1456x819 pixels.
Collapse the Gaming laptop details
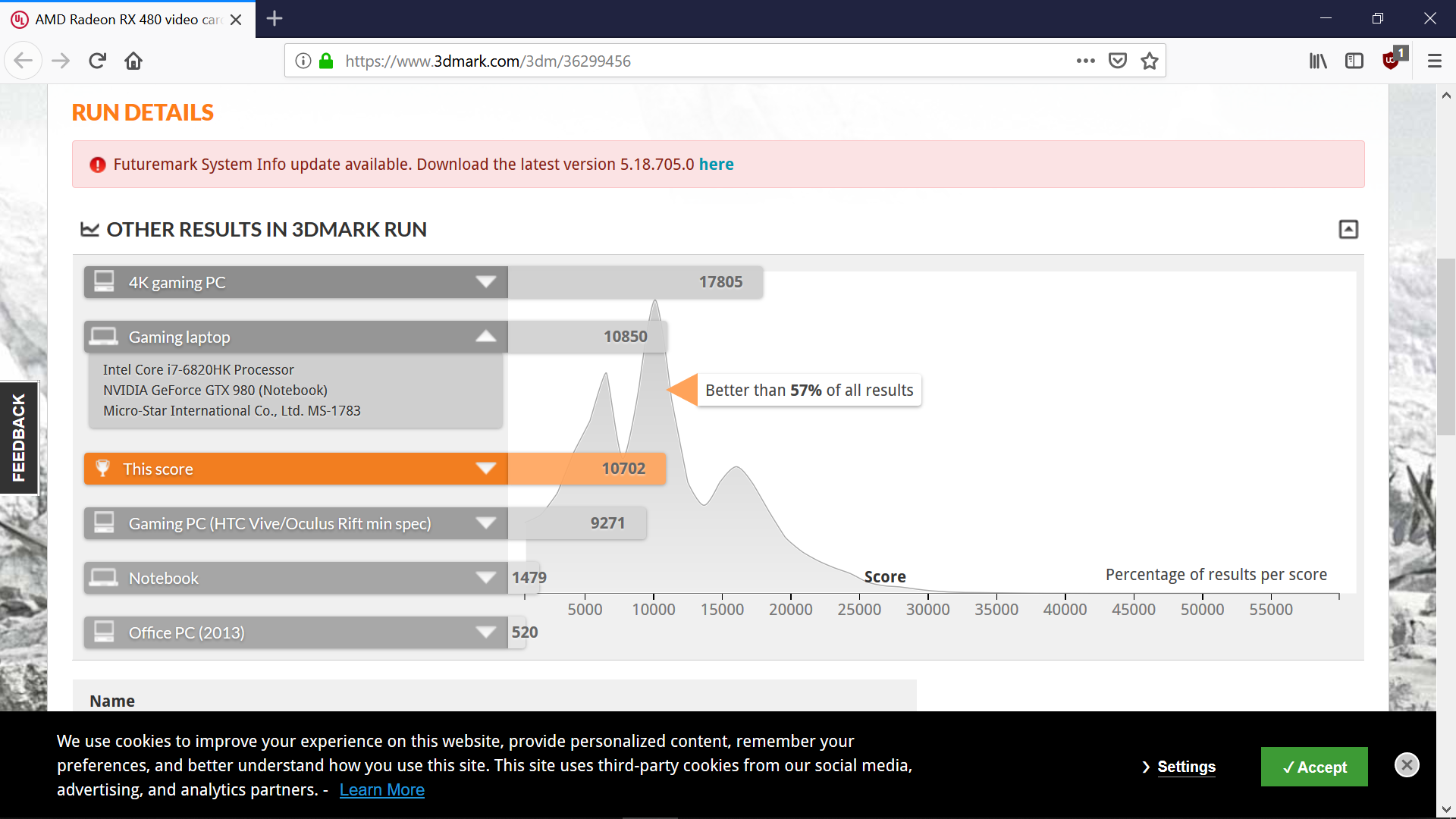click(485, 337)
